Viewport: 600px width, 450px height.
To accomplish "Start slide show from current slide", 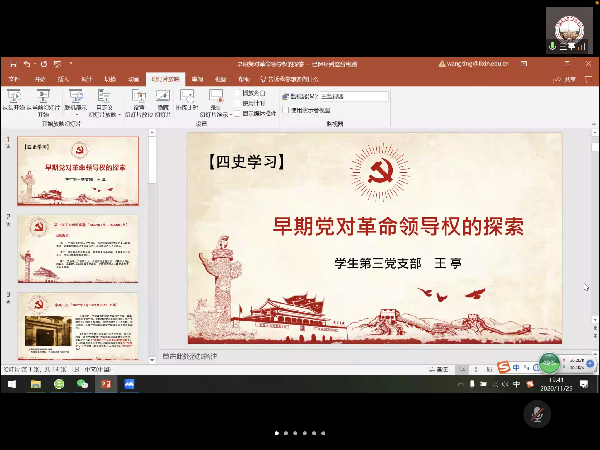I will pos(43,103).
